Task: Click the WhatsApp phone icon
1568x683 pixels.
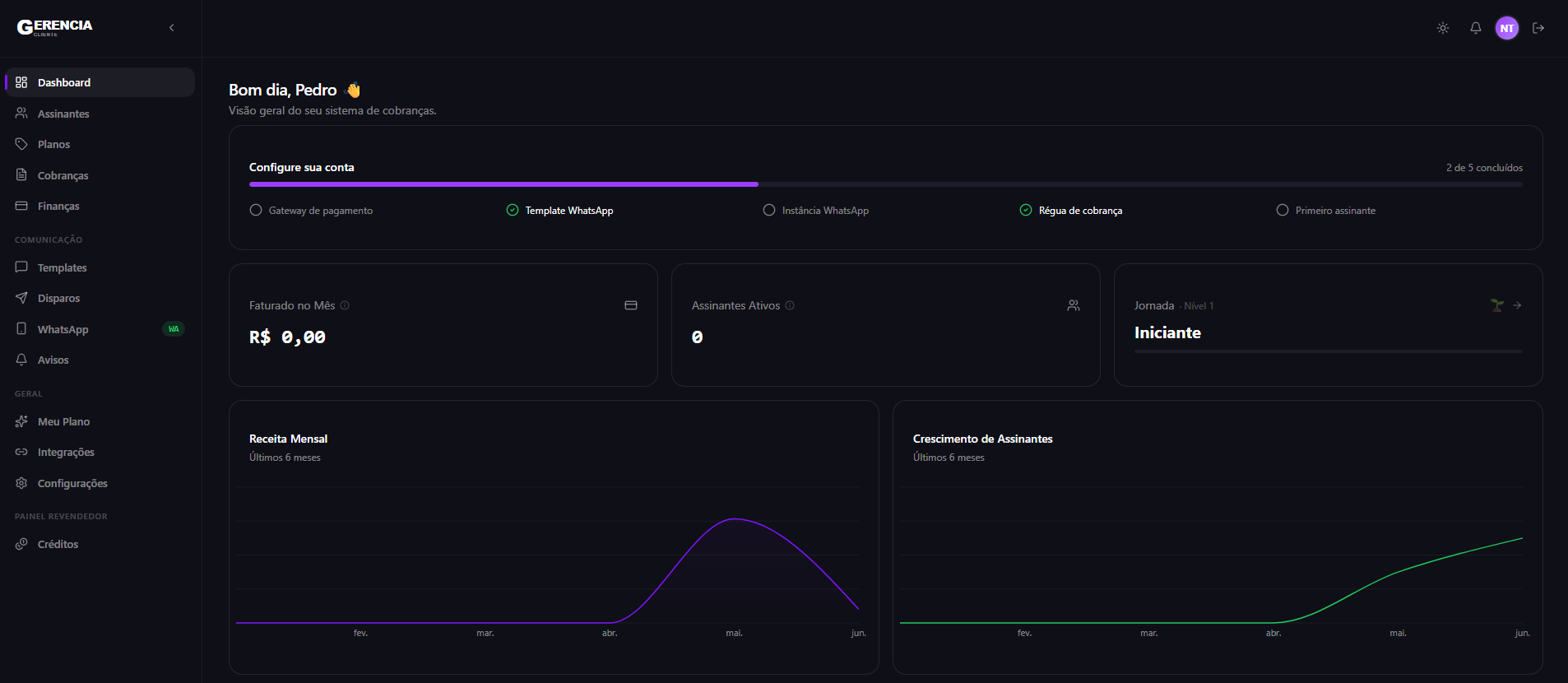Action: (x=21, y=329)
